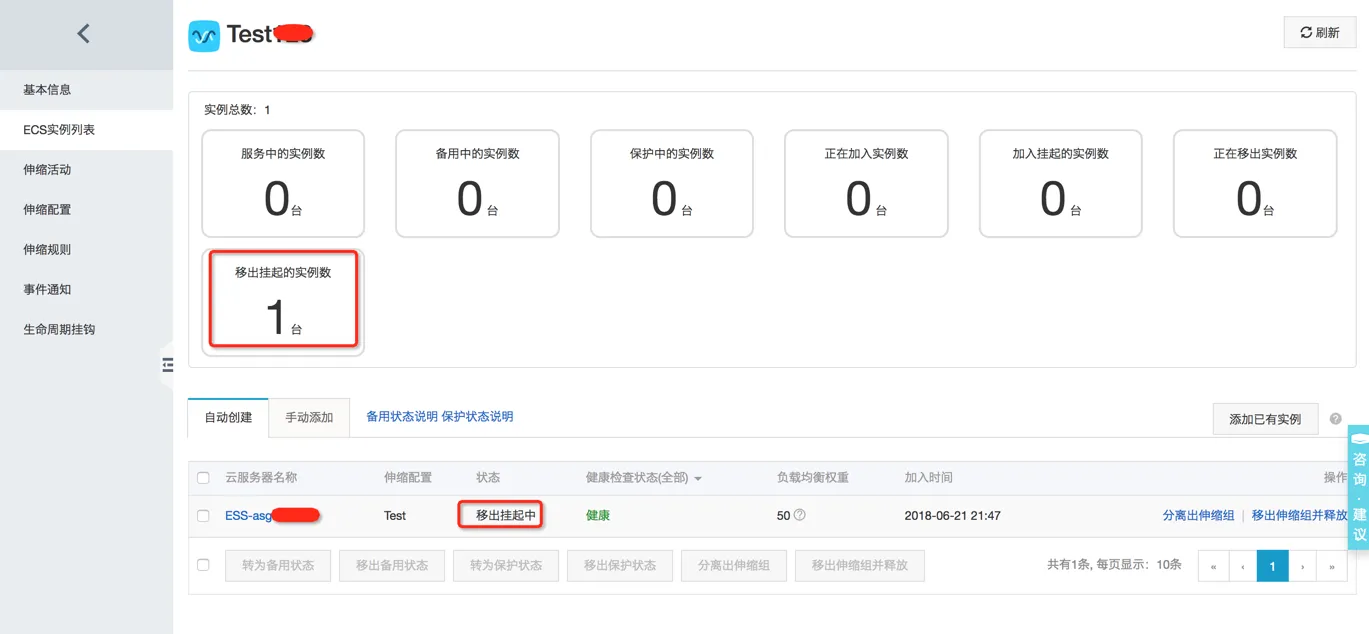Click page number 1 in pagination

pos(1271,565)
